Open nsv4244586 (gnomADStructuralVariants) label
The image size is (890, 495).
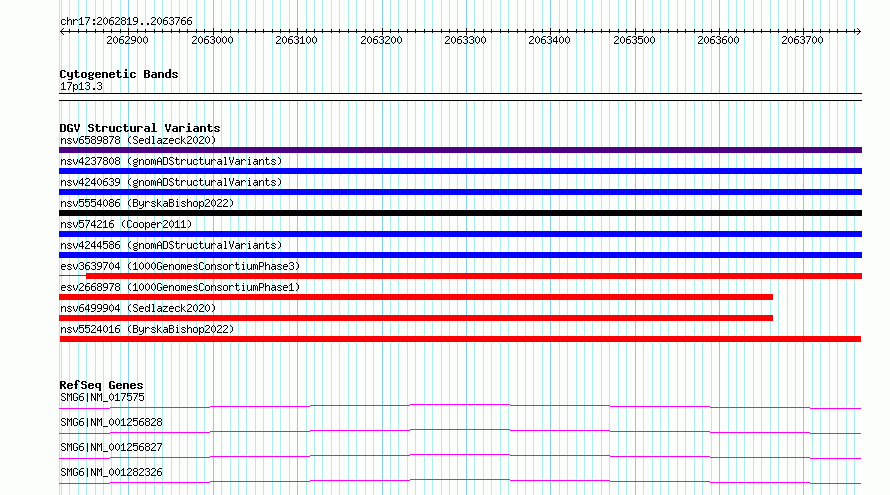171,245
